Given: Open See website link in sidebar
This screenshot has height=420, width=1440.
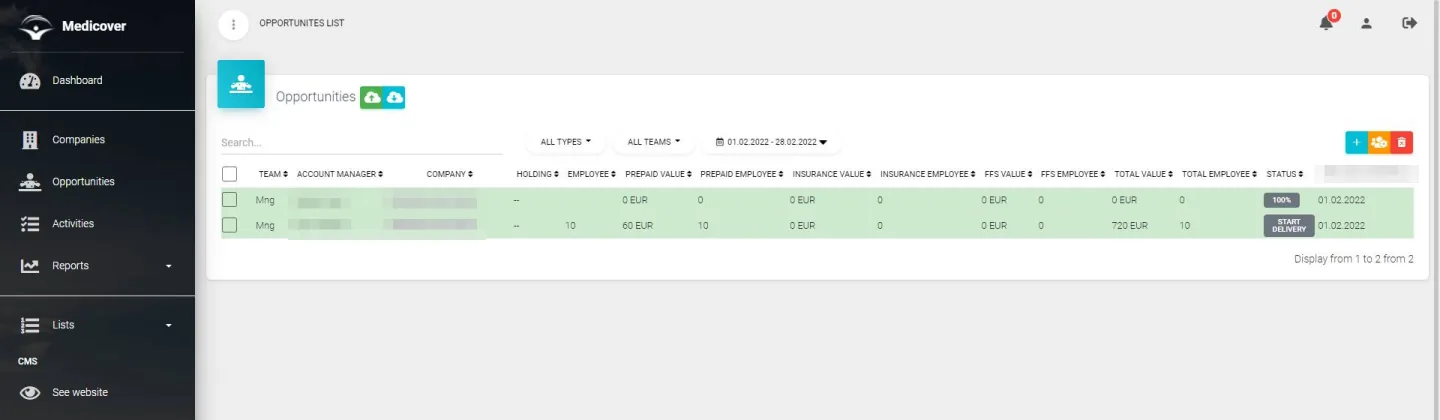Looking at the screenshot, I should click(x=80, y=393).
